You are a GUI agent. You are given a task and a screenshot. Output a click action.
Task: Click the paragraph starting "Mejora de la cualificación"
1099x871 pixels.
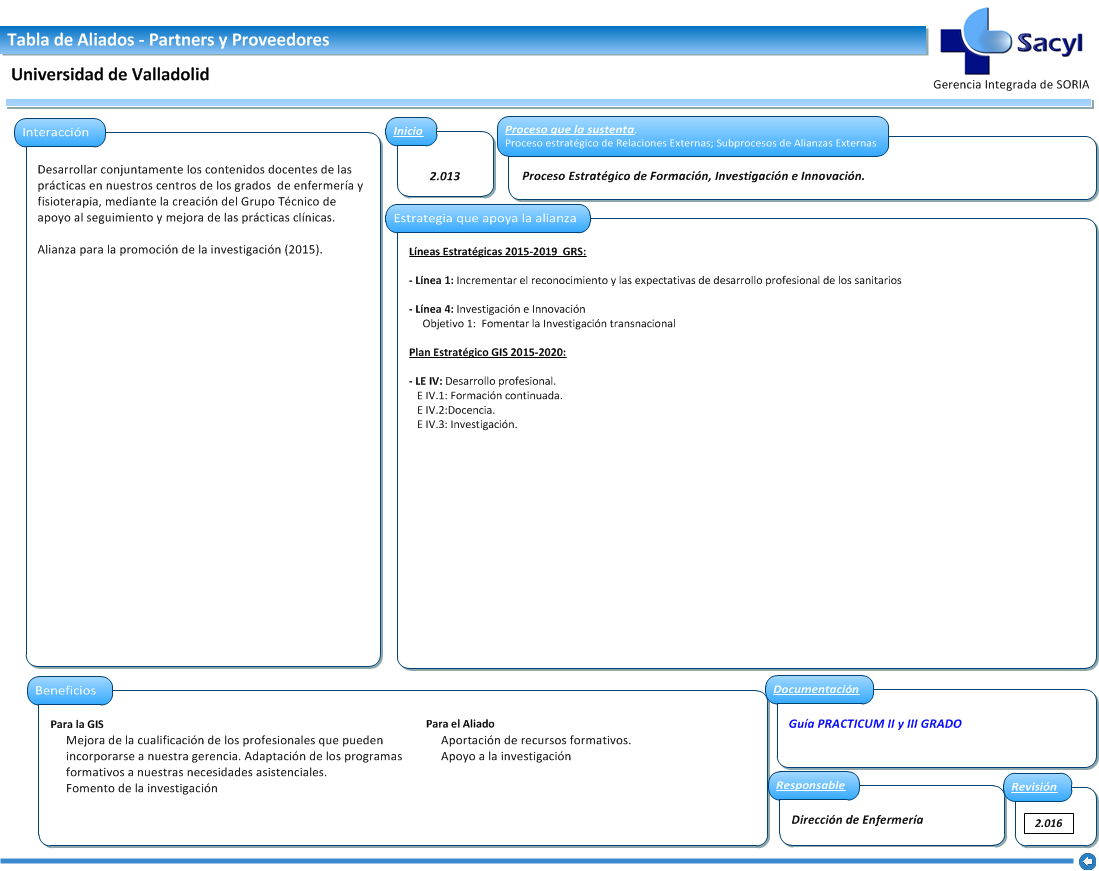tap(234, 756)
